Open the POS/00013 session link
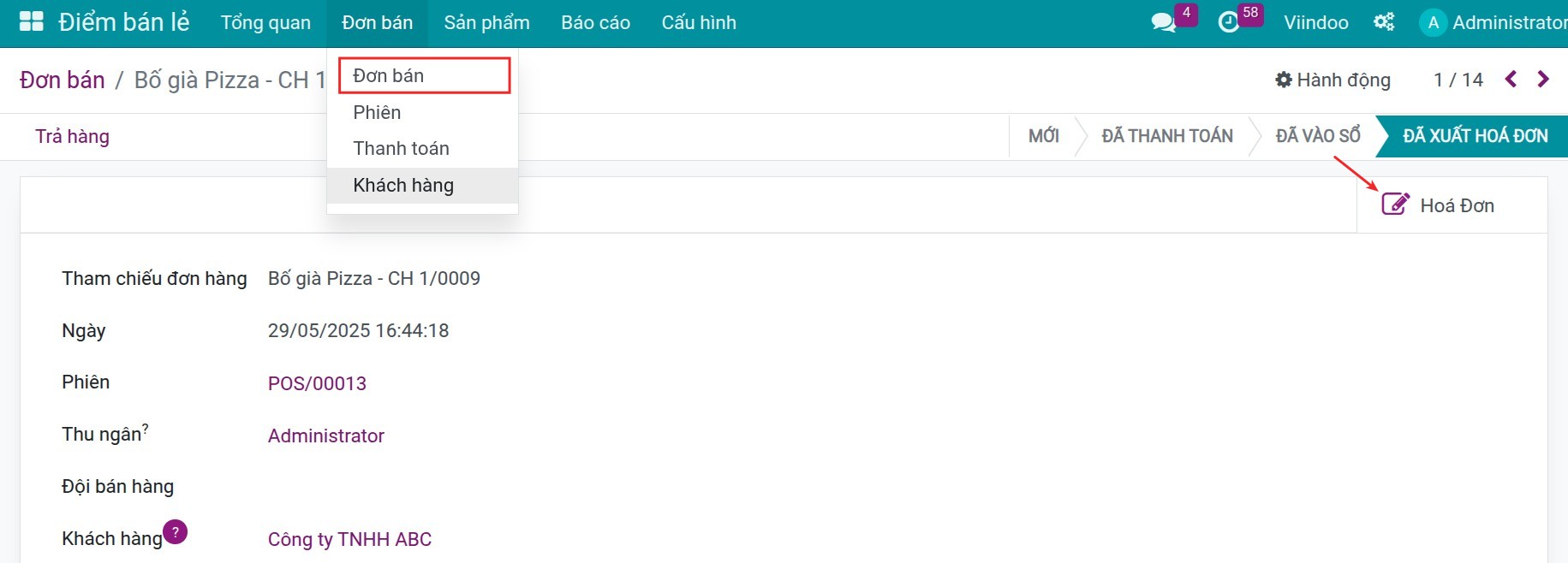This screenshot has width=1568, height=563. (x=317, y=383)
